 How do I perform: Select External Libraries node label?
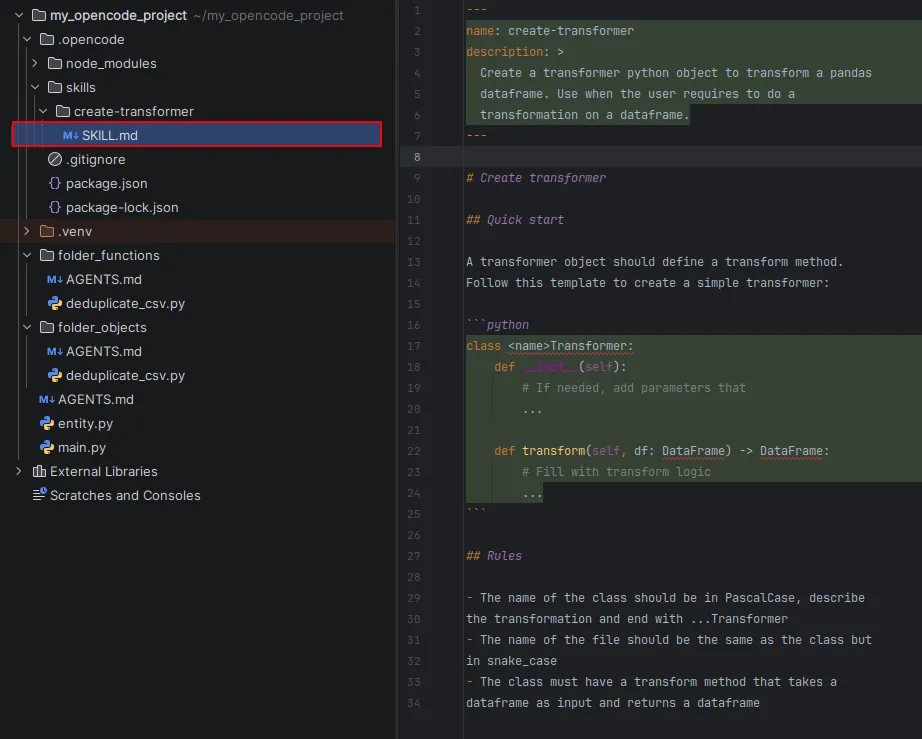[x=103, y=472]
